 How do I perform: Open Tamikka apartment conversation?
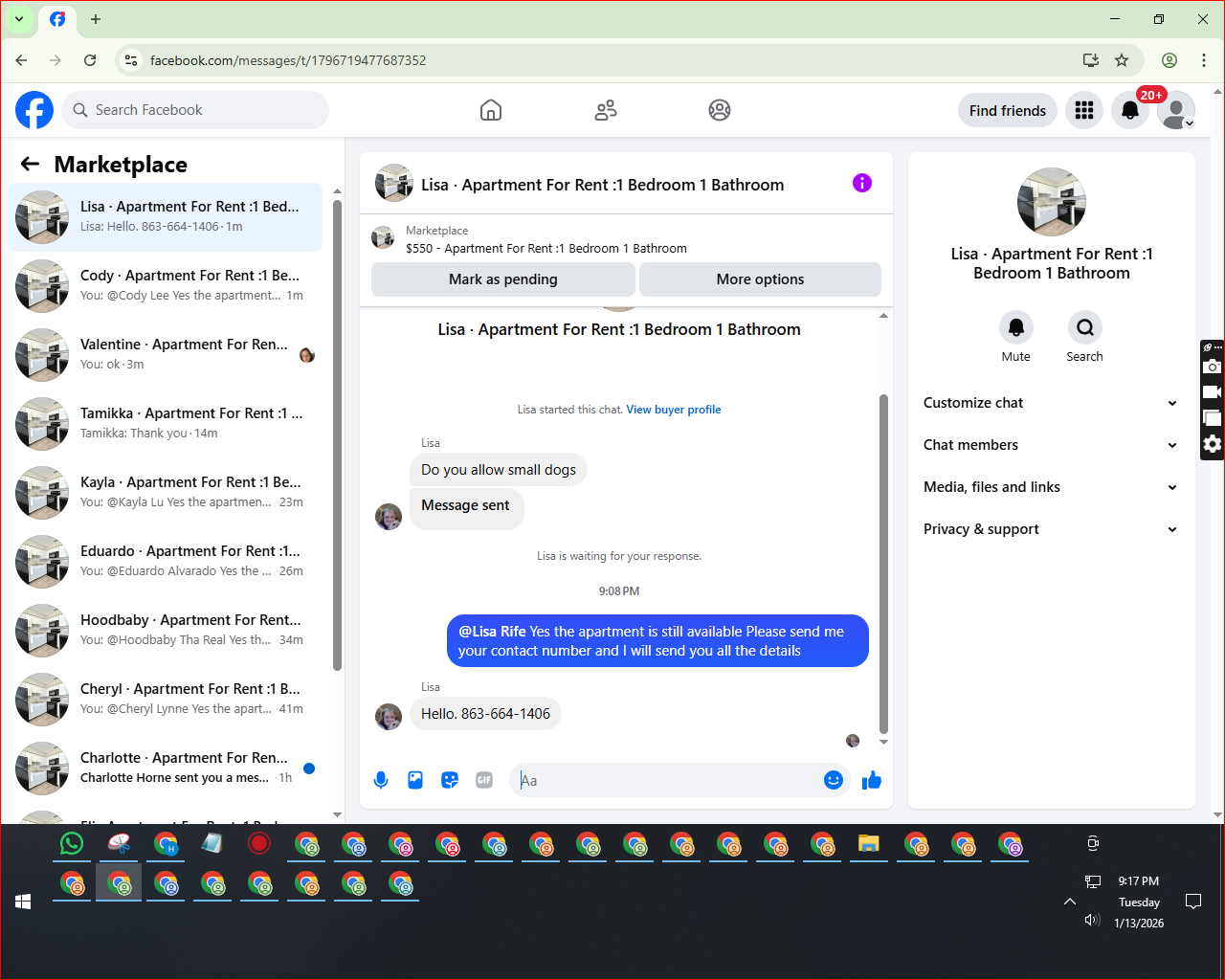tap(165, 424)
